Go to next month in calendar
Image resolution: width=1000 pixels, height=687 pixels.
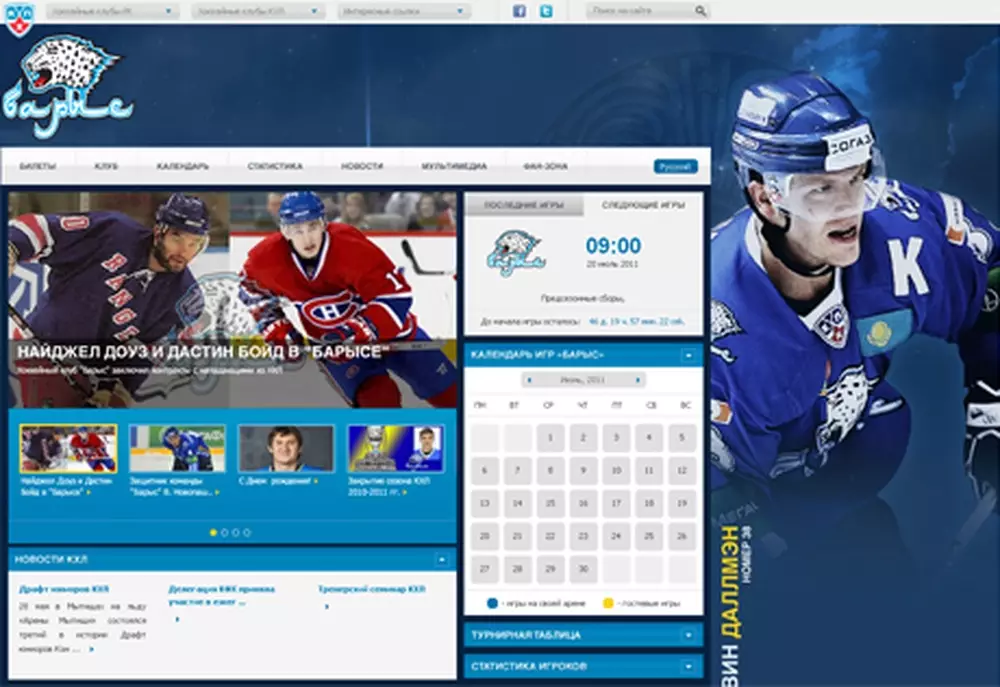point(638,380)
